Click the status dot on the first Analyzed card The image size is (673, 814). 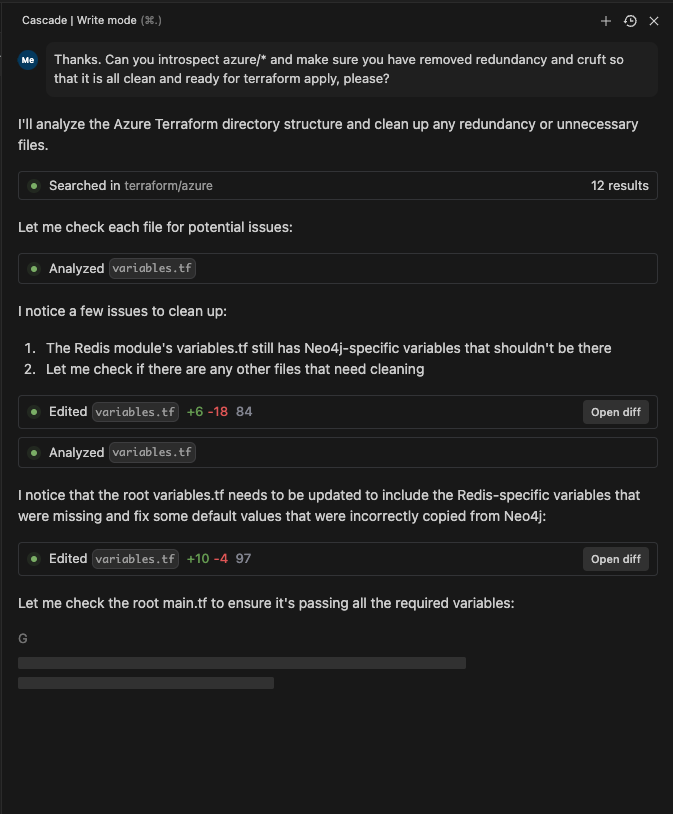click(x=34, y=268)
